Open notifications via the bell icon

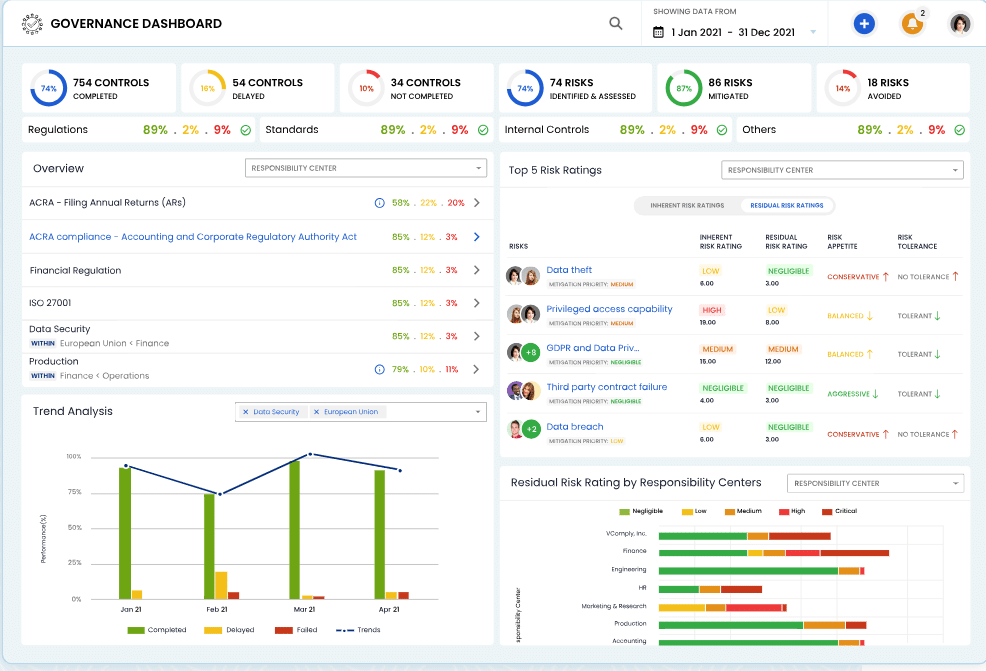(x=912, y=23)
